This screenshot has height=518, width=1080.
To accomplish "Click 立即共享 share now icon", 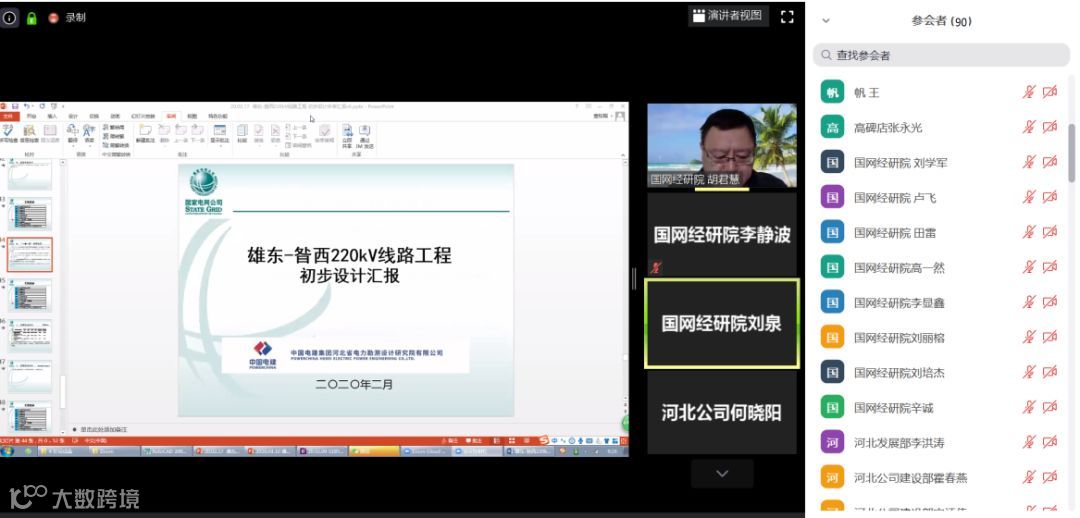I will [347, 137].
